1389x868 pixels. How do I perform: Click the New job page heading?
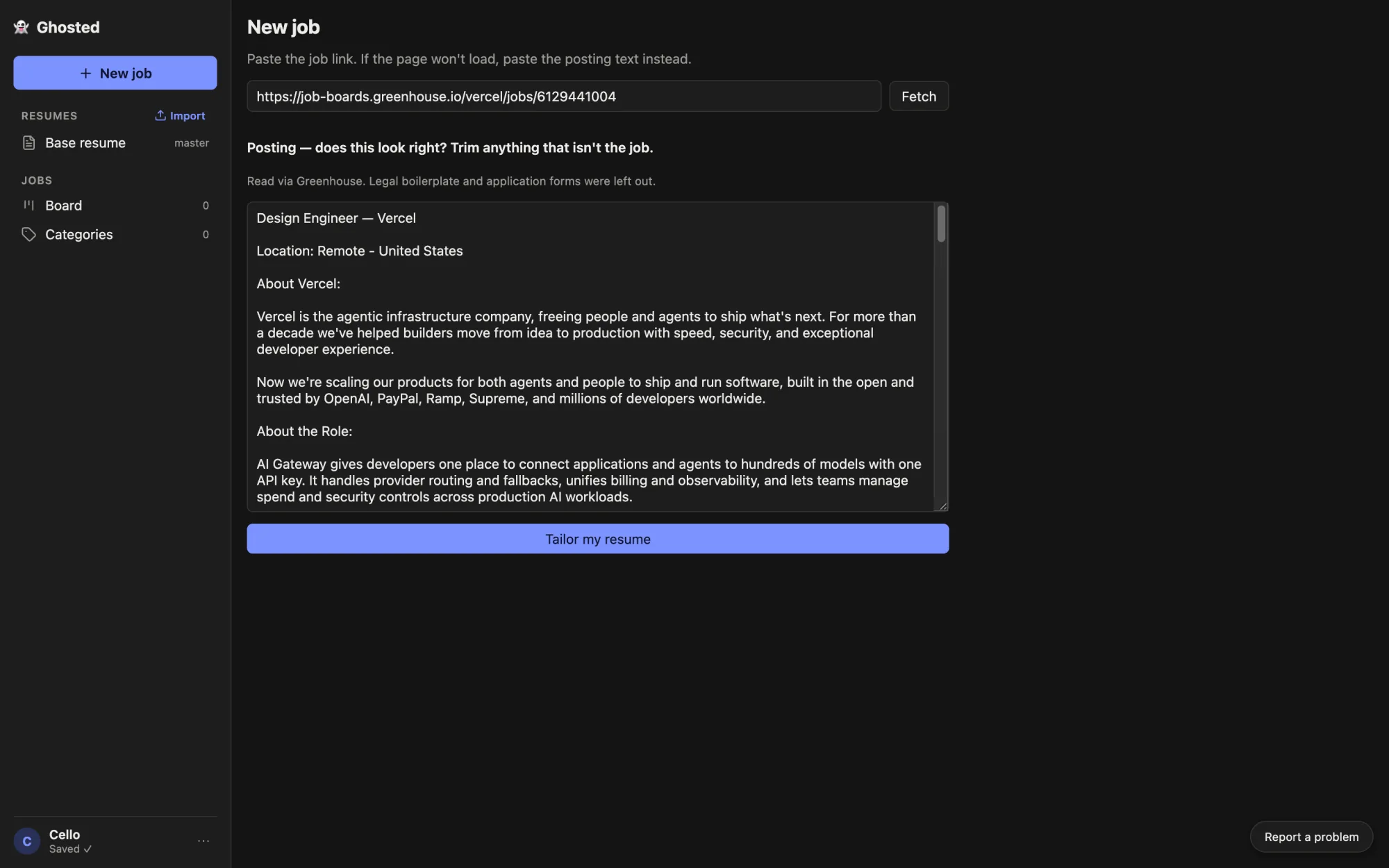click(283, 27)
